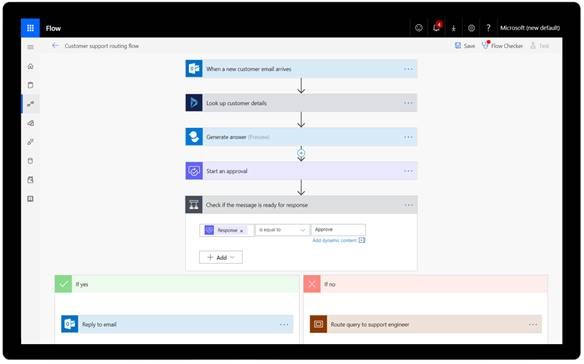Open the connectors icon in sidebar
The width and height of the screenshot is (584, 364).
[31, 142]
